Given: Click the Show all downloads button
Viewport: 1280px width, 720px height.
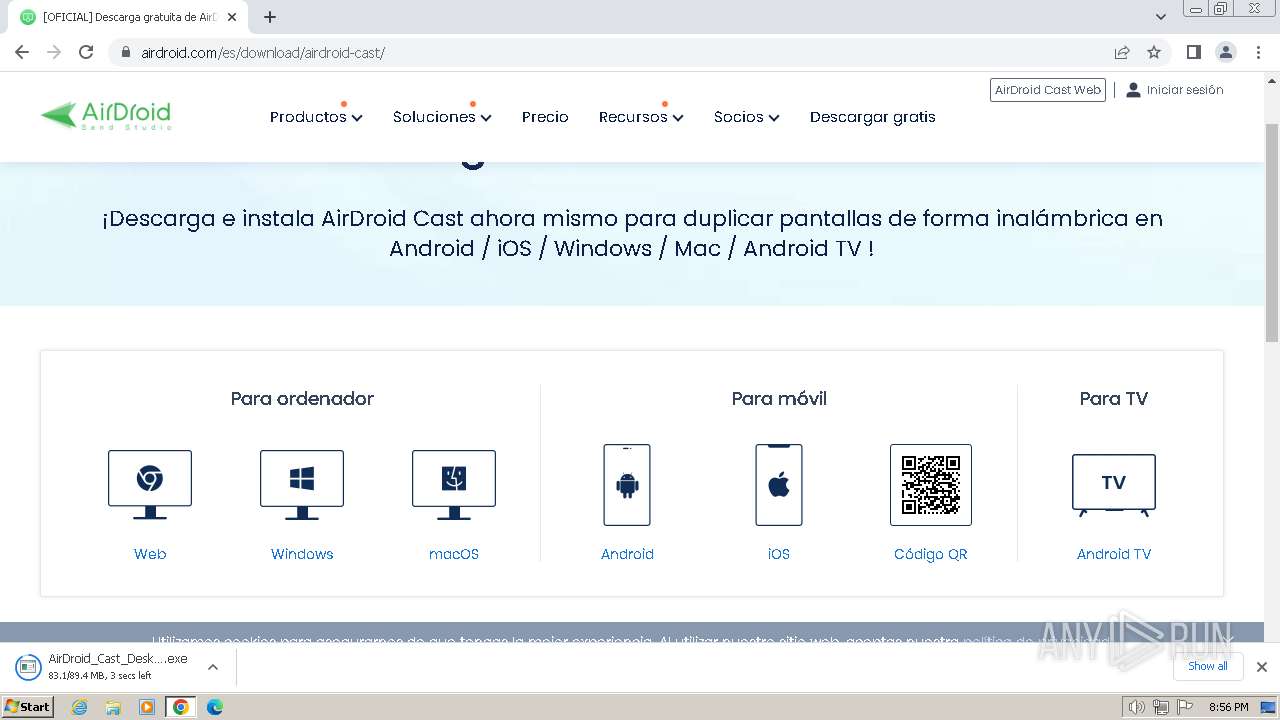Looking at the screenshot, I should pos(1208,666).
